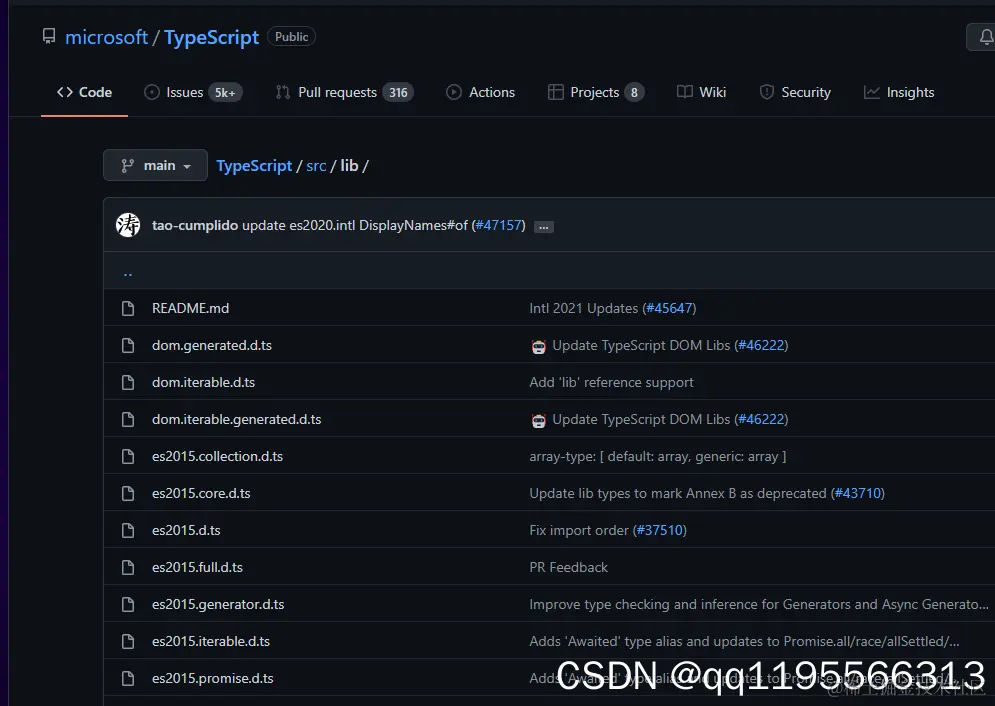Click file icon beside es2015.core.d.ts
Screen dimensions: 995x706
tap(128, 494)
